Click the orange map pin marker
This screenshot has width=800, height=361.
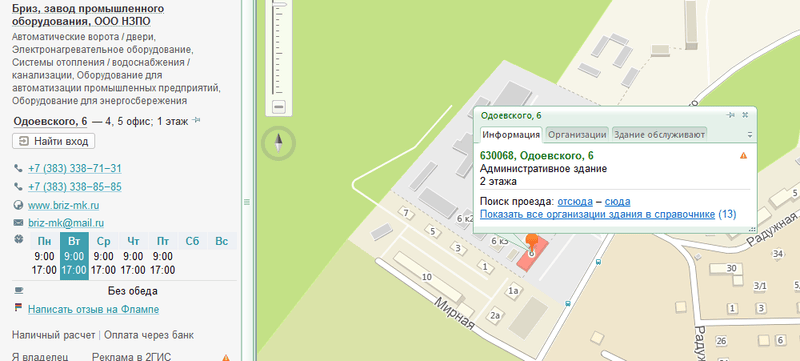click(x=532, y=244)
